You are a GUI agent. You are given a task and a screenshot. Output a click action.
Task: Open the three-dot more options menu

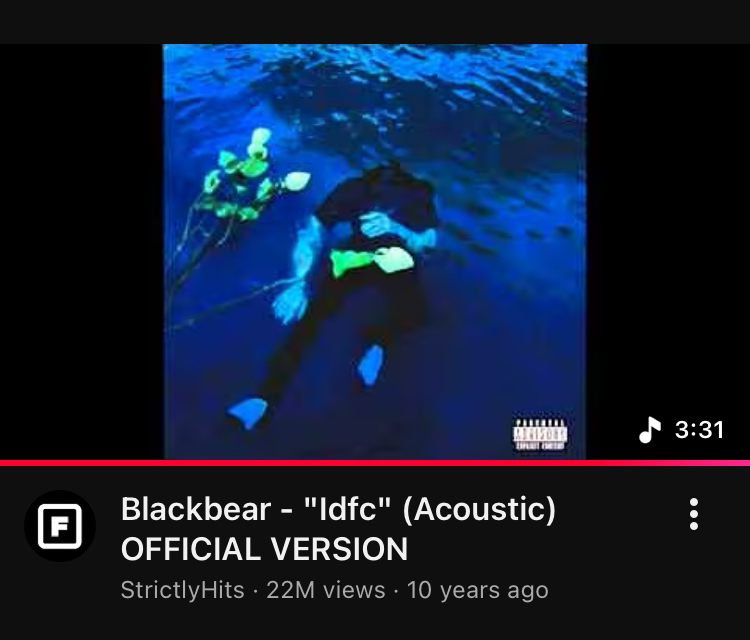click(x=694, y=514)
